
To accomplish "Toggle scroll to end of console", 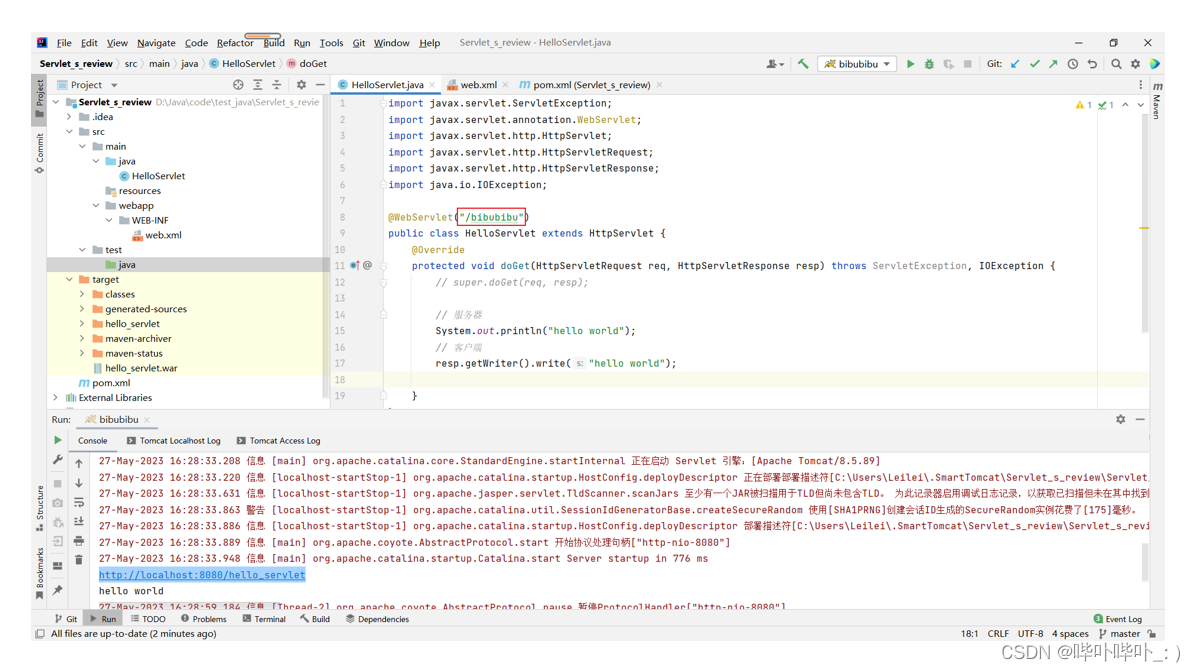I will tap(79, 522).
